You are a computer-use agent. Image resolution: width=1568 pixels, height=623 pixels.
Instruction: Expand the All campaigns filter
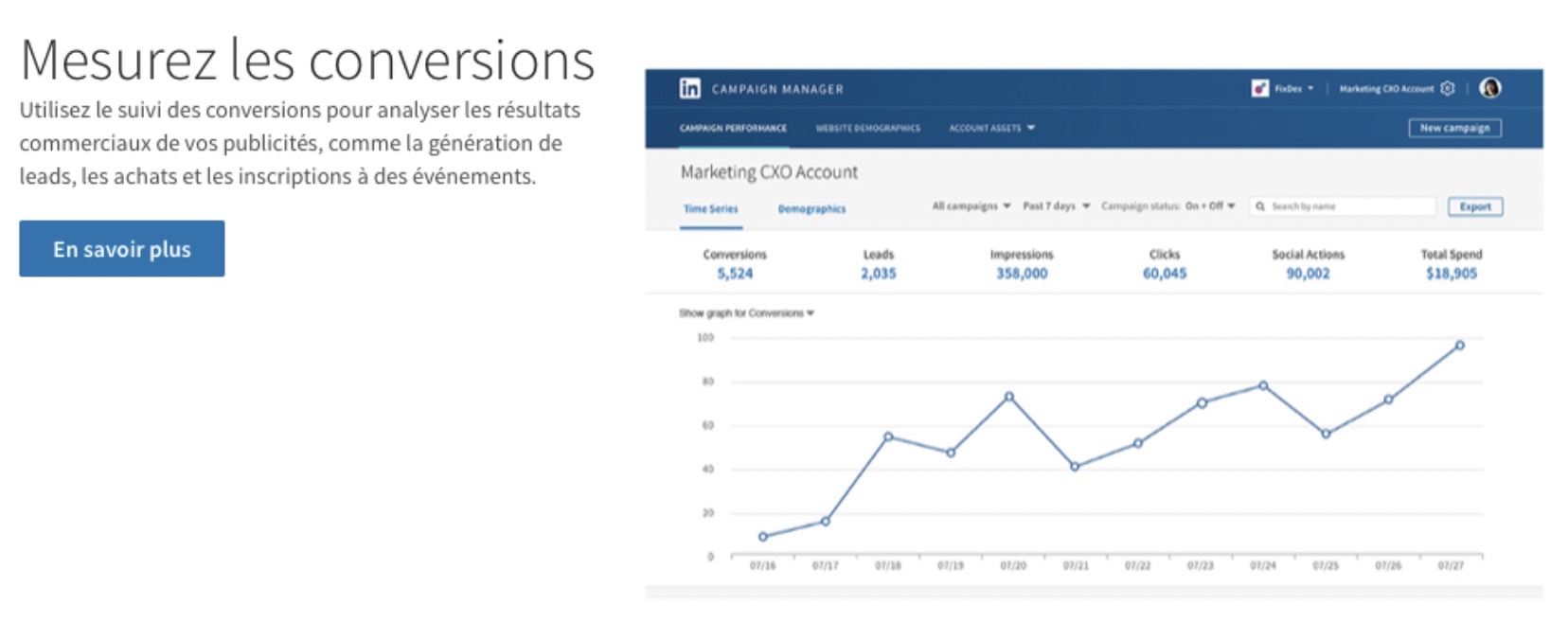click(x=971, y=205)
